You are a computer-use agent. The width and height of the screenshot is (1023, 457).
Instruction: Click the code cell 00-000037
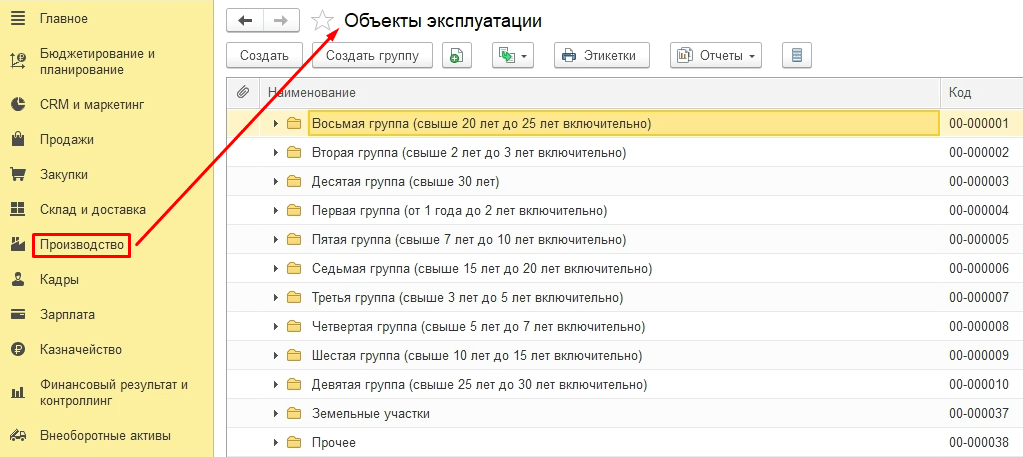pos(979,414)
